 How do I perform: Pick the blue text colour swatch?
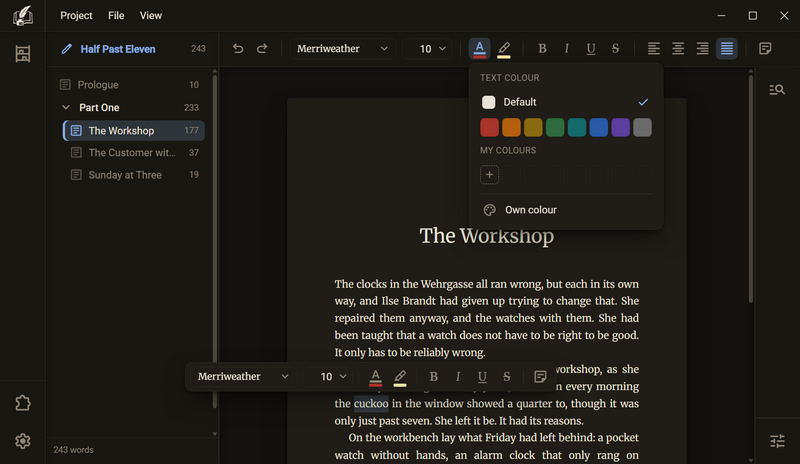pyautogui.click(x=598, y=127)
